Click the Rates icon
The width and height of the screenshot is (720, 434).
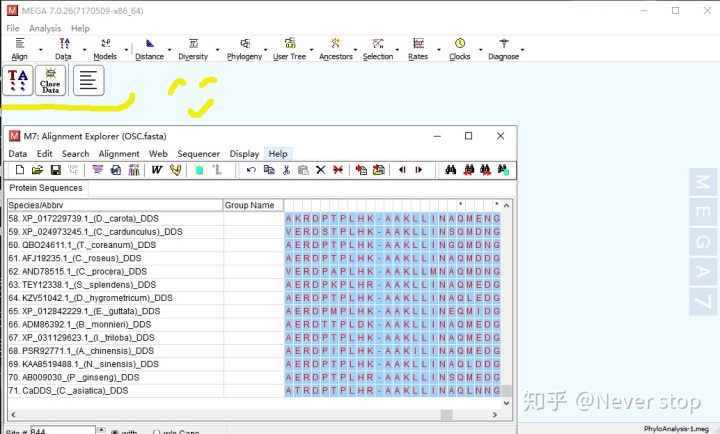418,44
